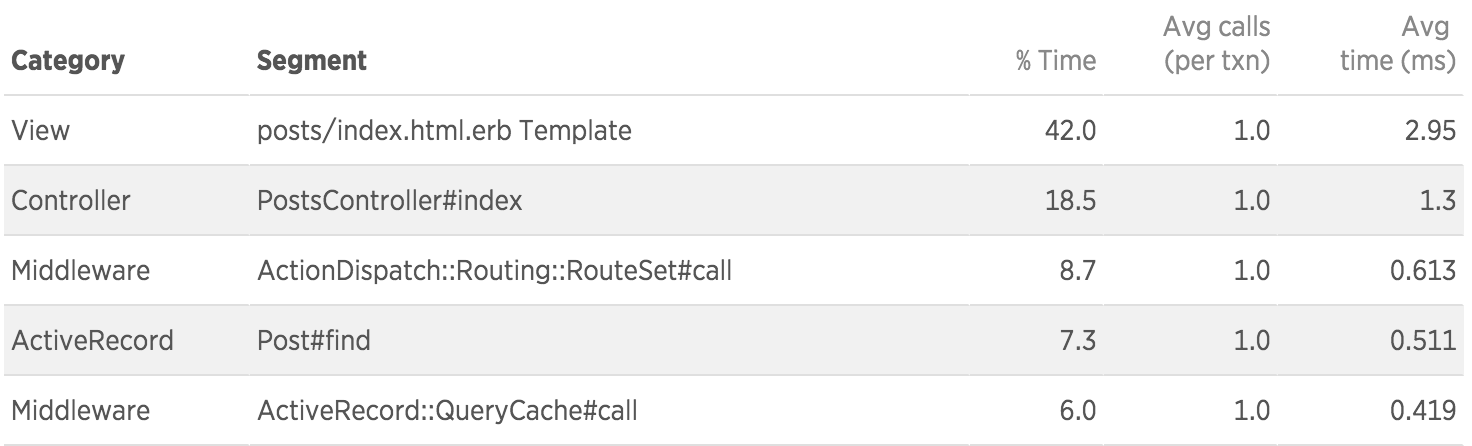The image size is (1472, 446).
Task: Click Middleware category in RouteSet row
Action: coord(81,270)
